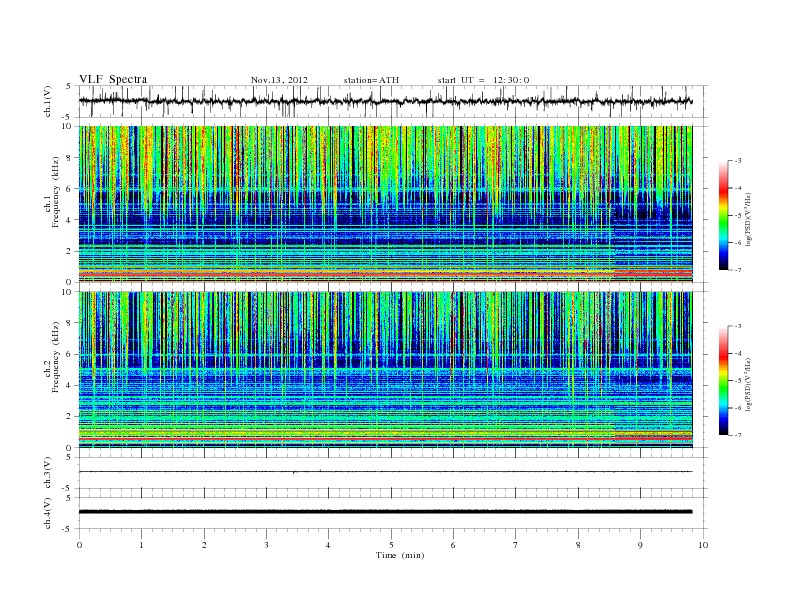Click the ch.1 'Frequency (kHz)' axis label
The width and height of the screenshot is (792, 612).
(x=55, y=192)
